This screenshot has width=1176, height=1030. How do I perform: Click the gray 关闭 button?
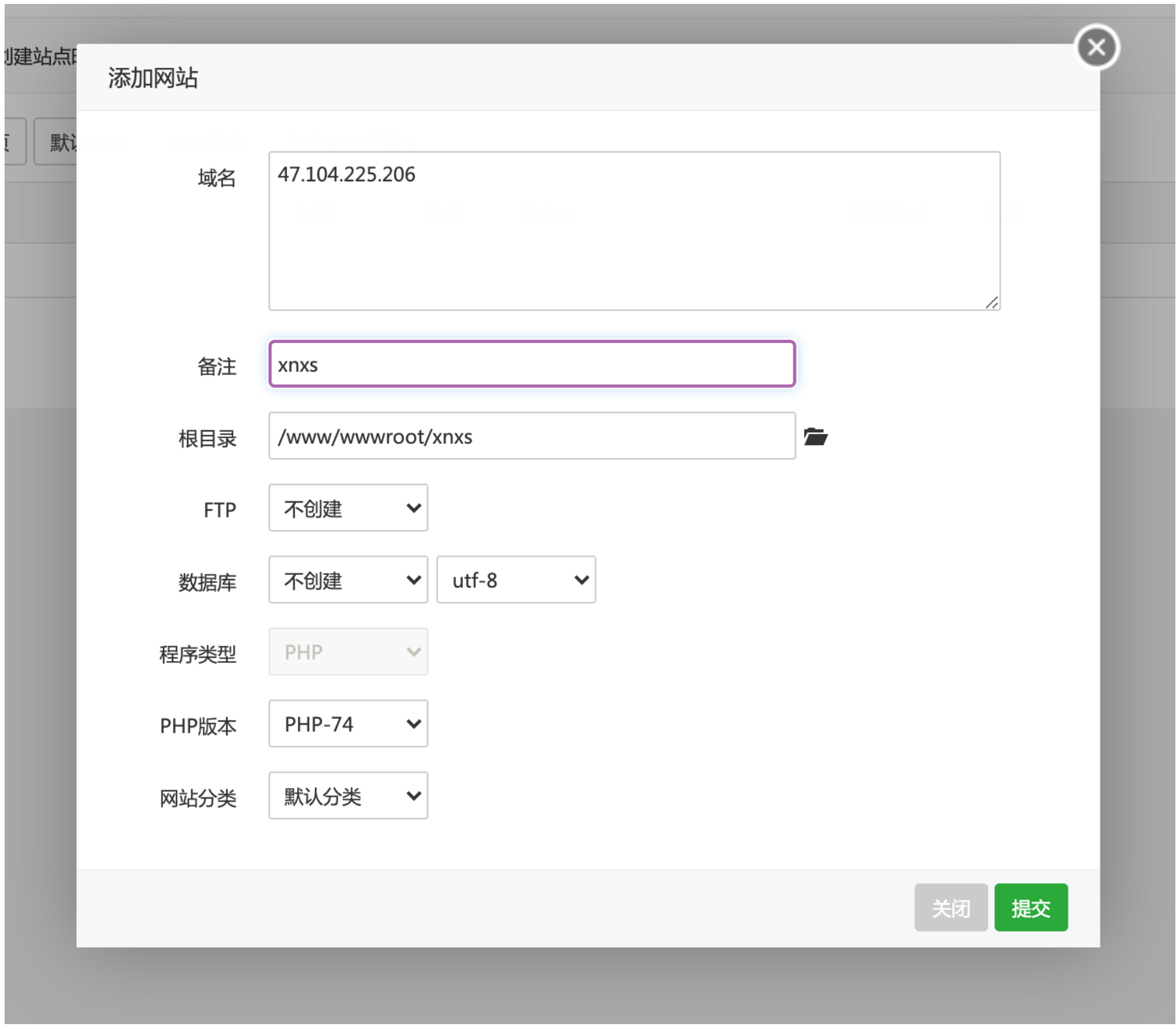point(950,907)
